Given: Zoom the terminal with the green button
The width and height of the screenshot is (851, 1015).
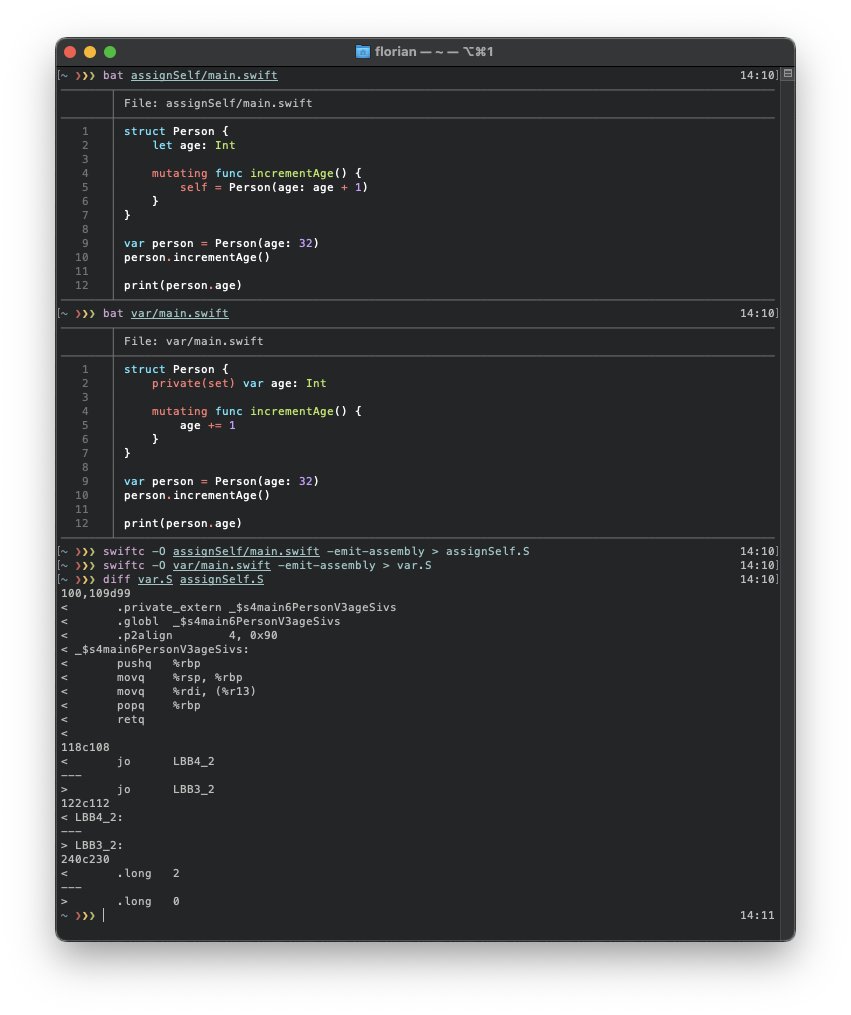Looking at the screenshot, I should click(110, 52).
